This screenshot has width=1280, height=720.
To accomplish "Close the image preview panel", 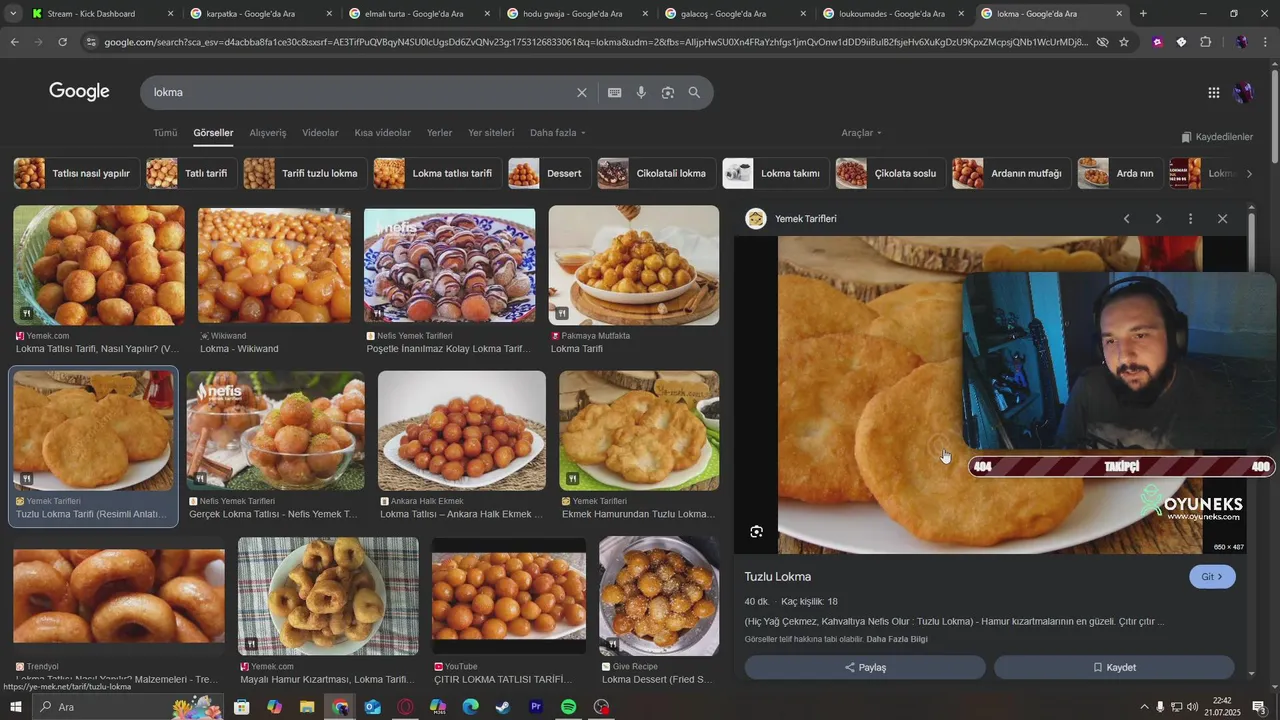I will click(x=1222, y=219).
